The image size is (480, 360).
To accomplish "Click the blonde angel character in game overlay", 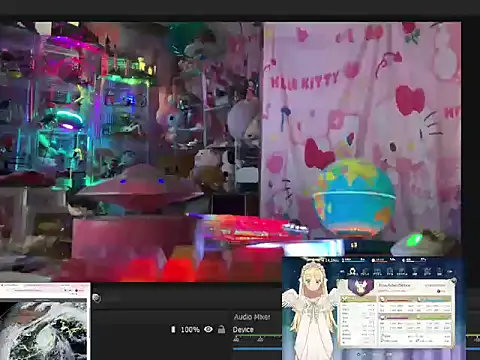I will tap(310, 310).
